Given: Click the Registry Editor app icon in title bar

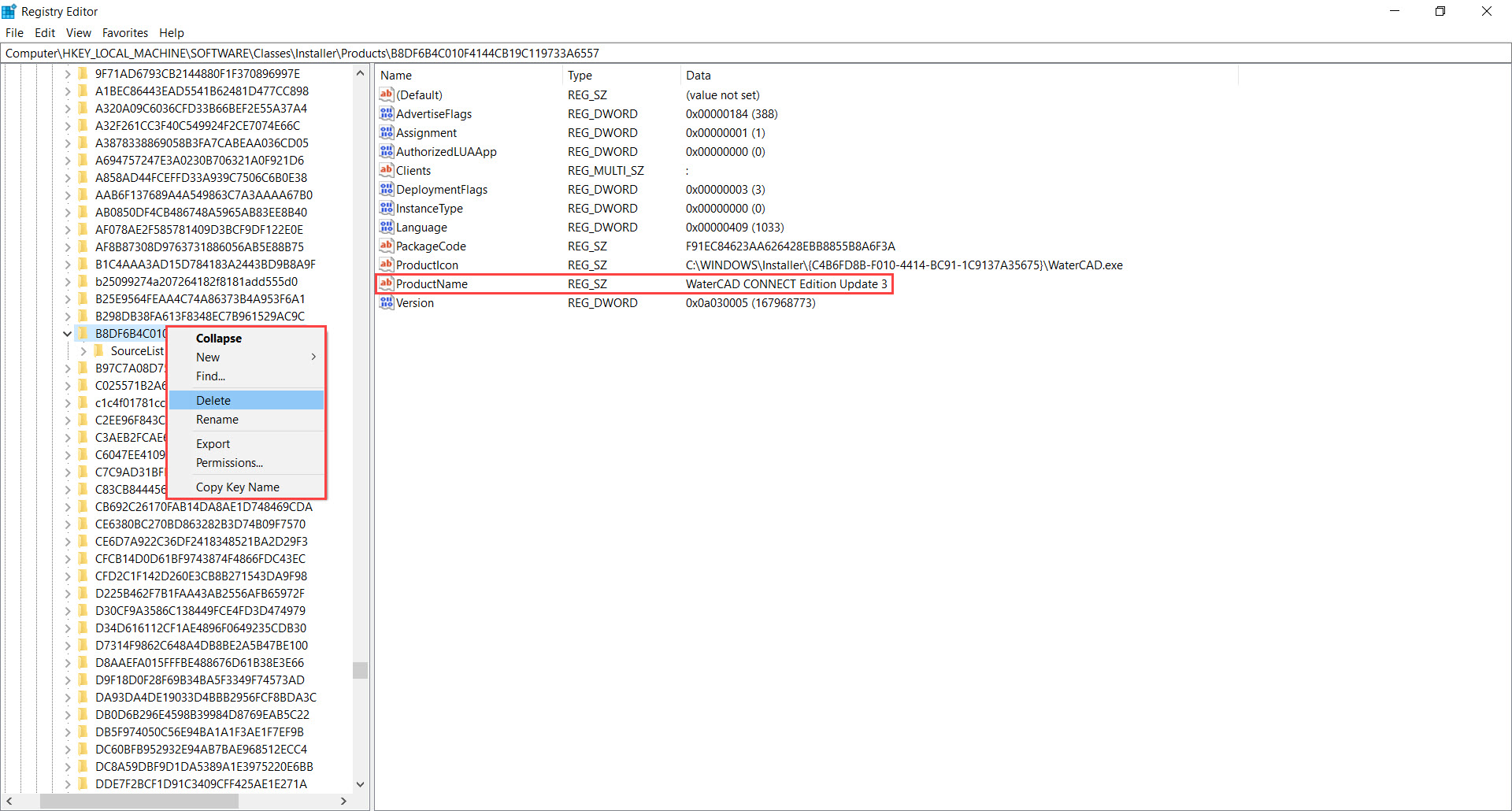Looking at the screenshot, I should point(9,11).
